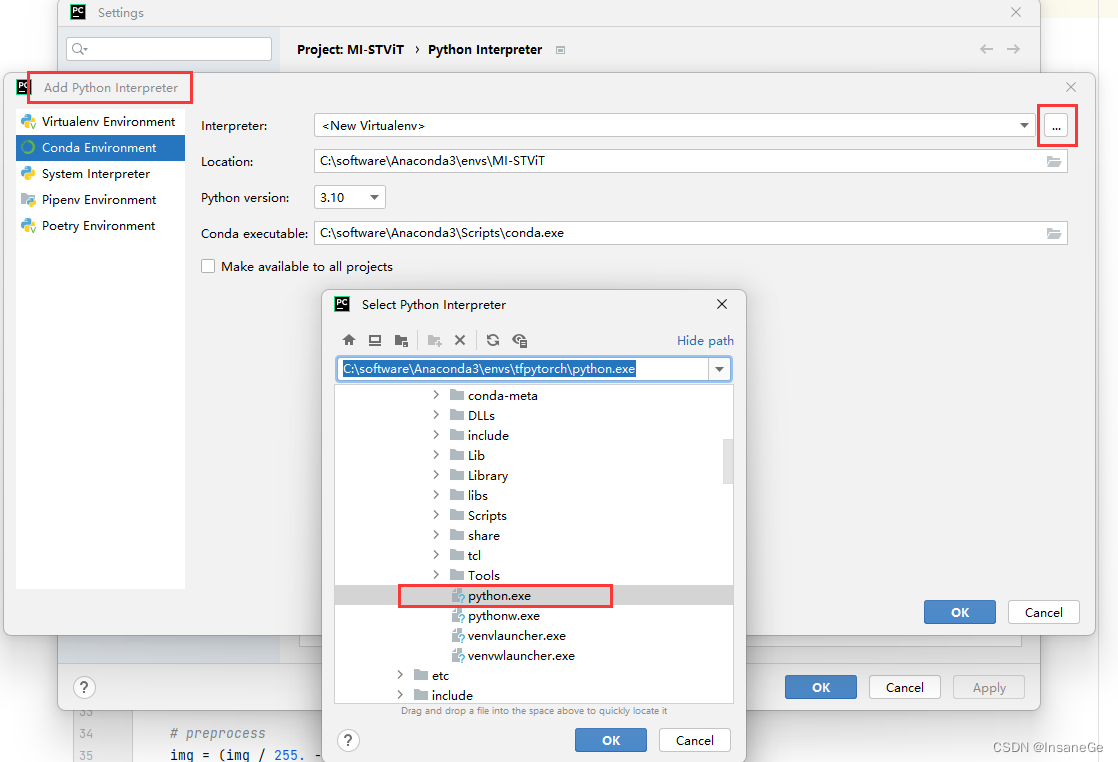Create new folder icon in file chooser
Screen dimensions: 1118x762
[x=434, y=340]
